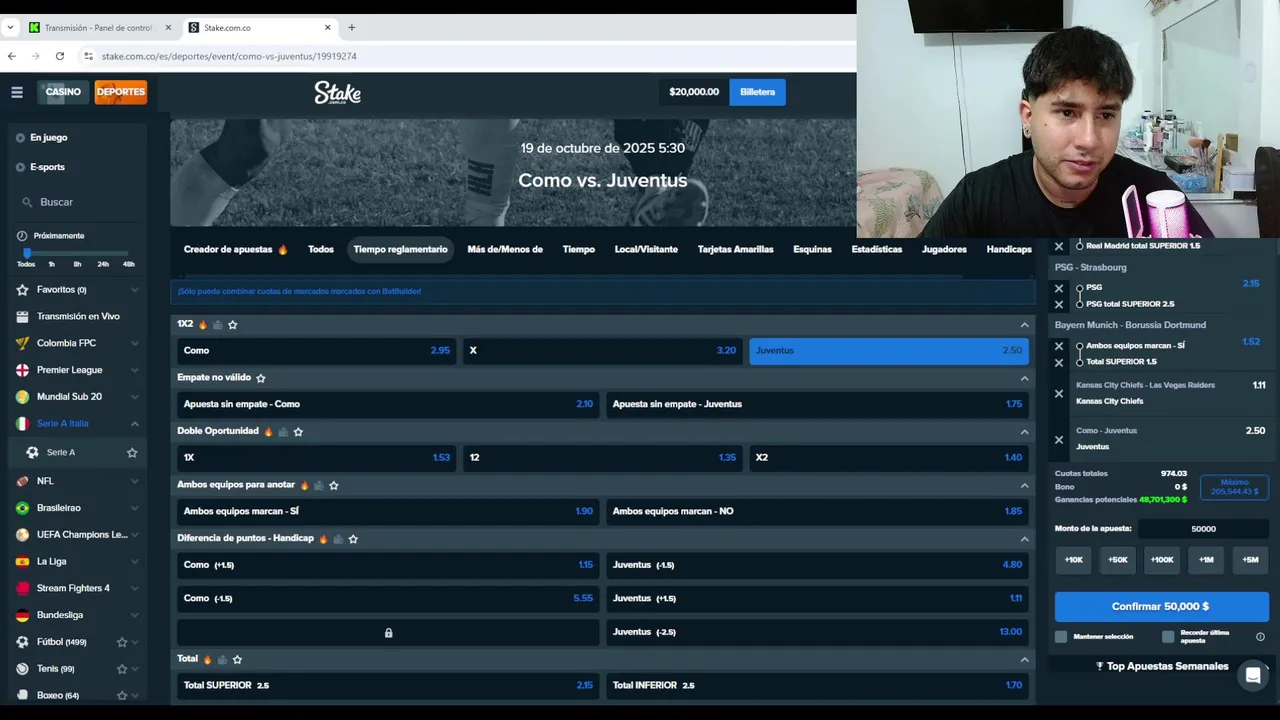The width and height of the screenshot is (1280, 720).
Task: Click the Brasileirao flag icon
Action: (x=22, y=508)
